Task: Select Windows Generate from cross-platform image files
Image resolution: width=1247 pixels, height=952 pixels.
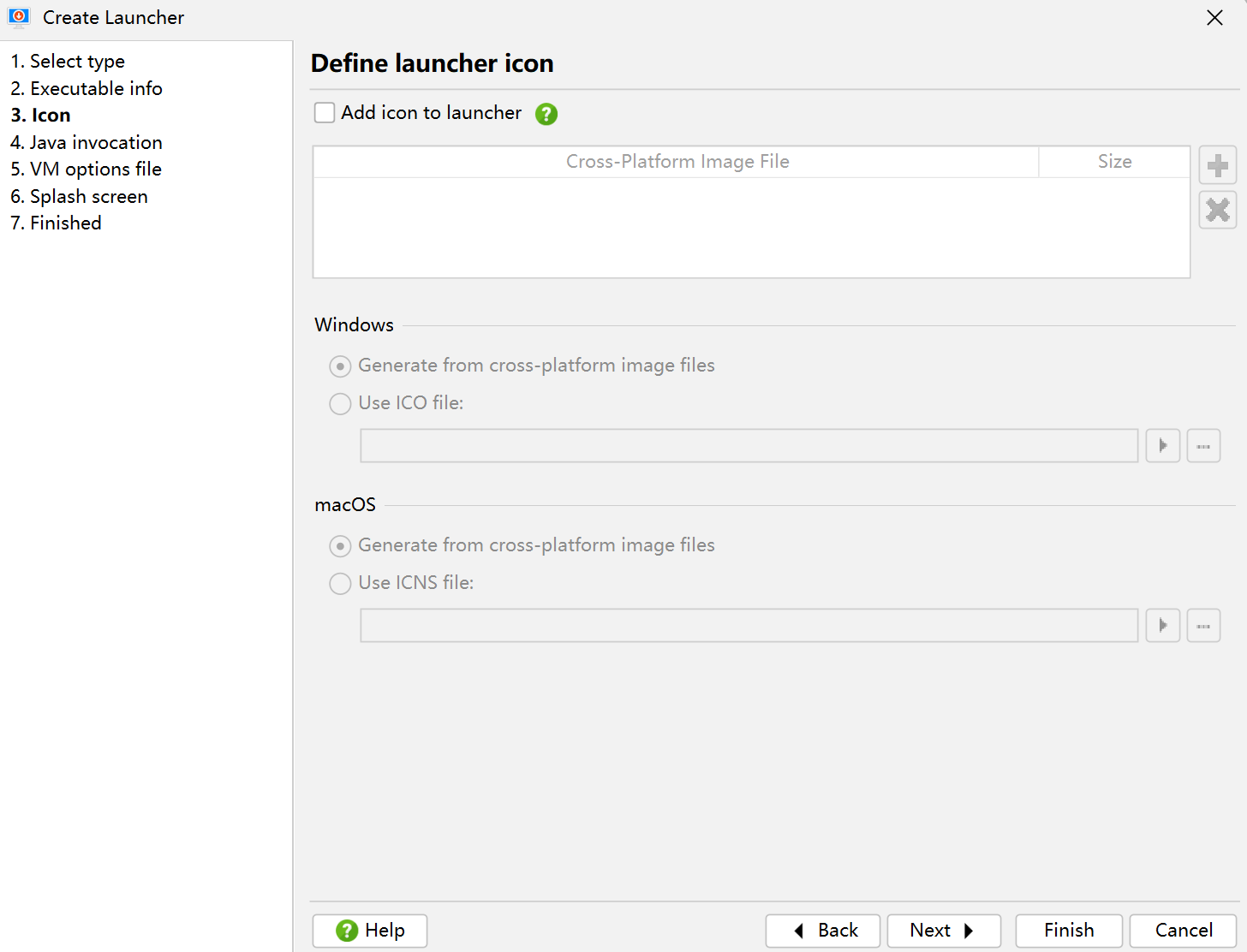Action: (x=522, y=366)
